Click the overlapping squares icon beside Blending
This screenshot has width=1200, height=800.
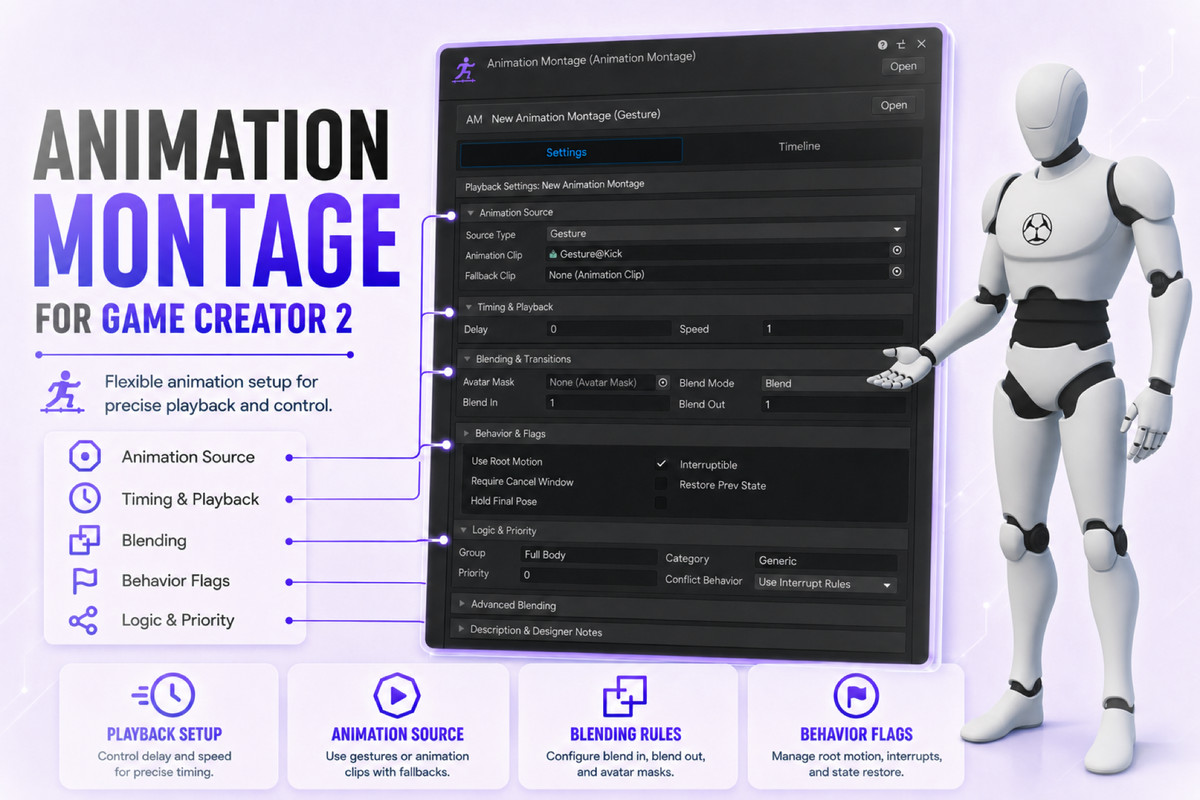click(84, 540)
